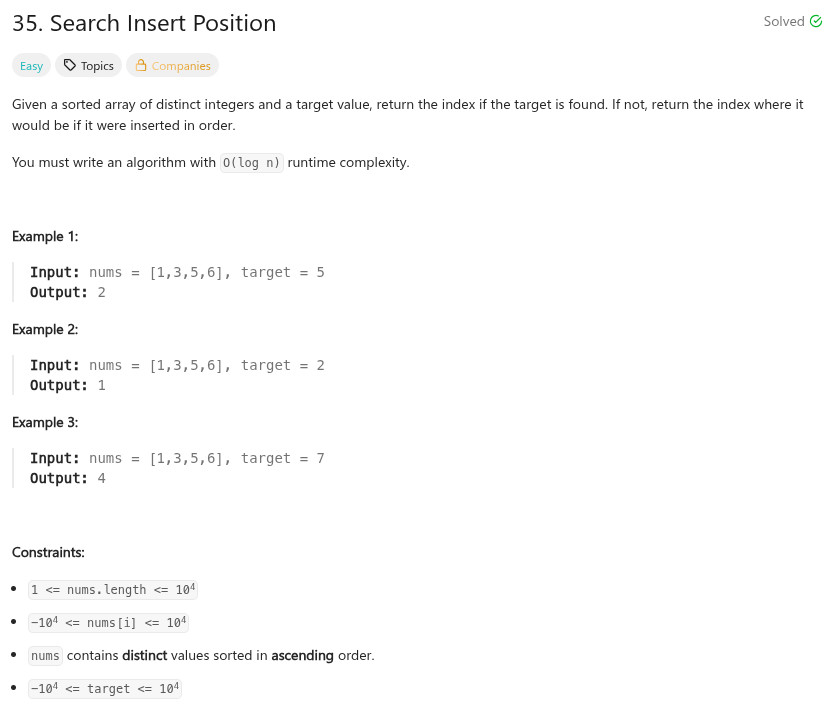Screen dimensions: 838x723
Task: Open the Topics pill
Action: click(x=89, y=66)
